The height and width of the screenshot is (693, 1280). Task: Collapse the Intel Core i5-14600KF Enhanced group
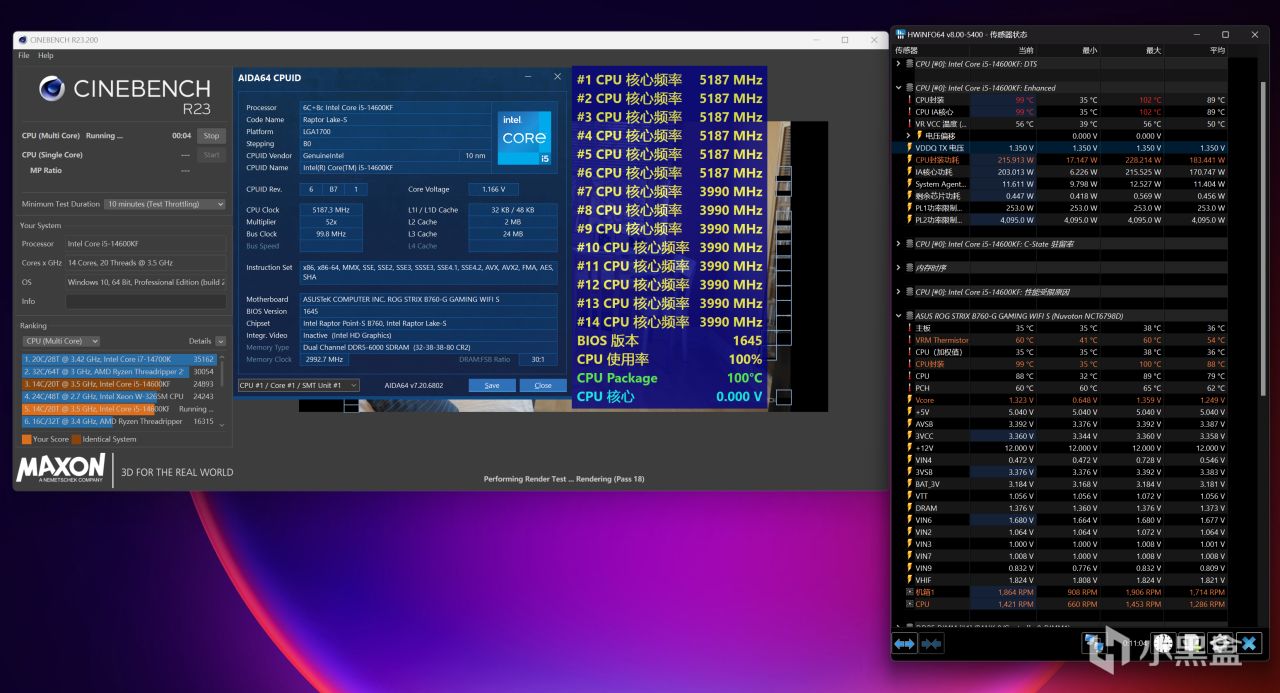pyautogui.click(x=897, y=88)
